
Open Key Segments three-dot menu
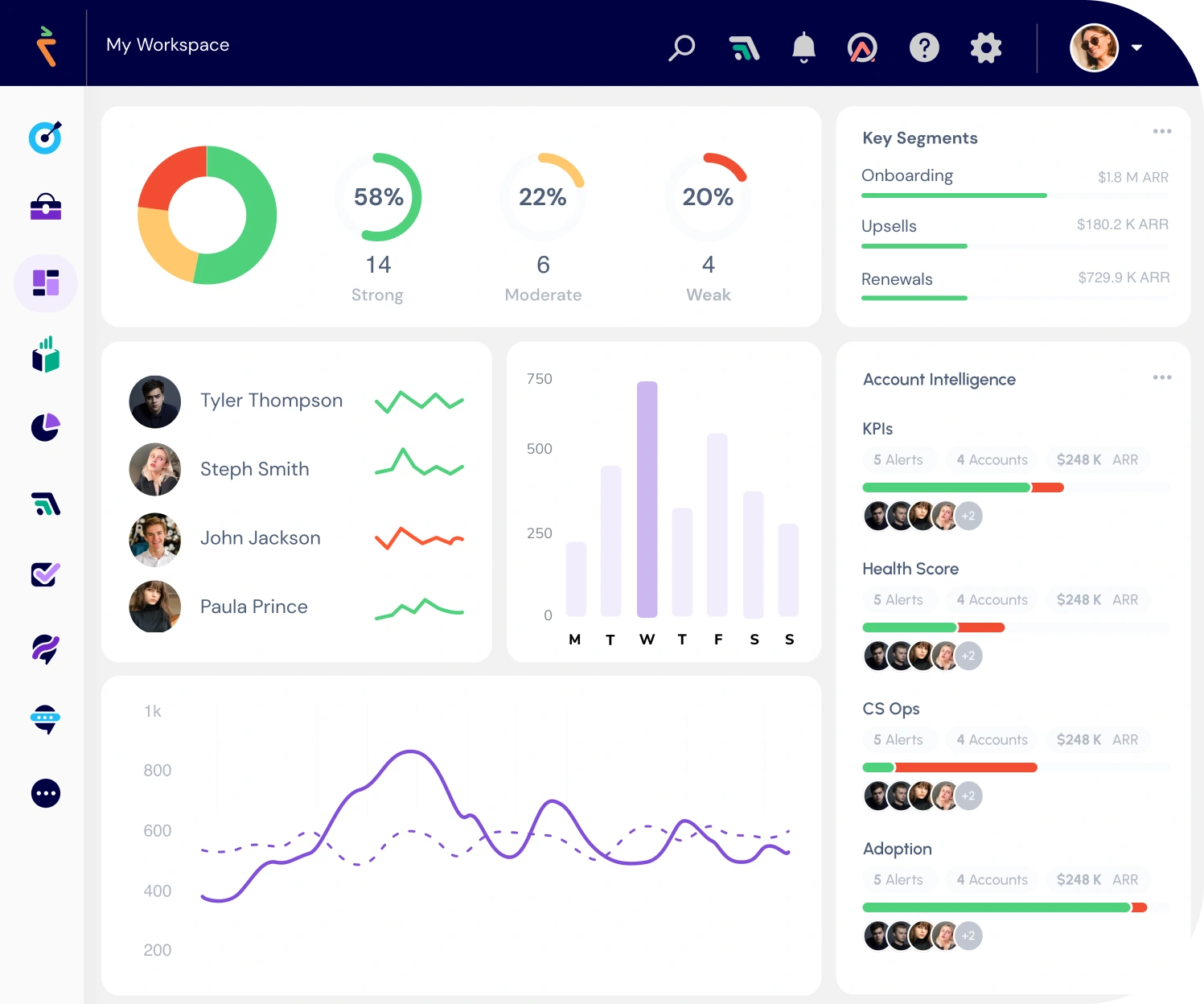1162,131
